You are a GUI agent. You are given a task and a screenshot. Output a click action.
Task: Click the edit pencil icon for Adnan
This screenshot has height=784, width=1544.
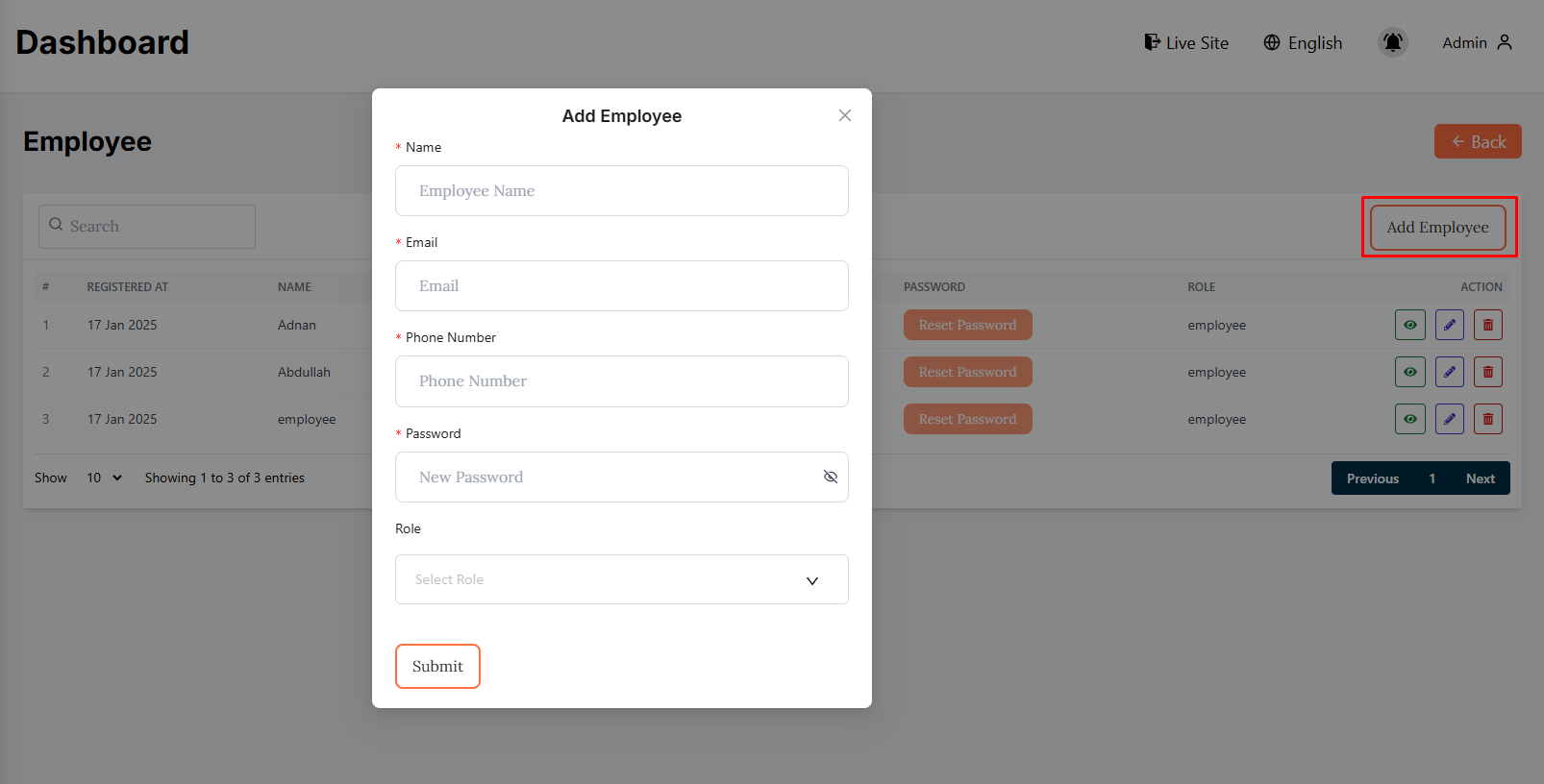[x=1449, y=325]
